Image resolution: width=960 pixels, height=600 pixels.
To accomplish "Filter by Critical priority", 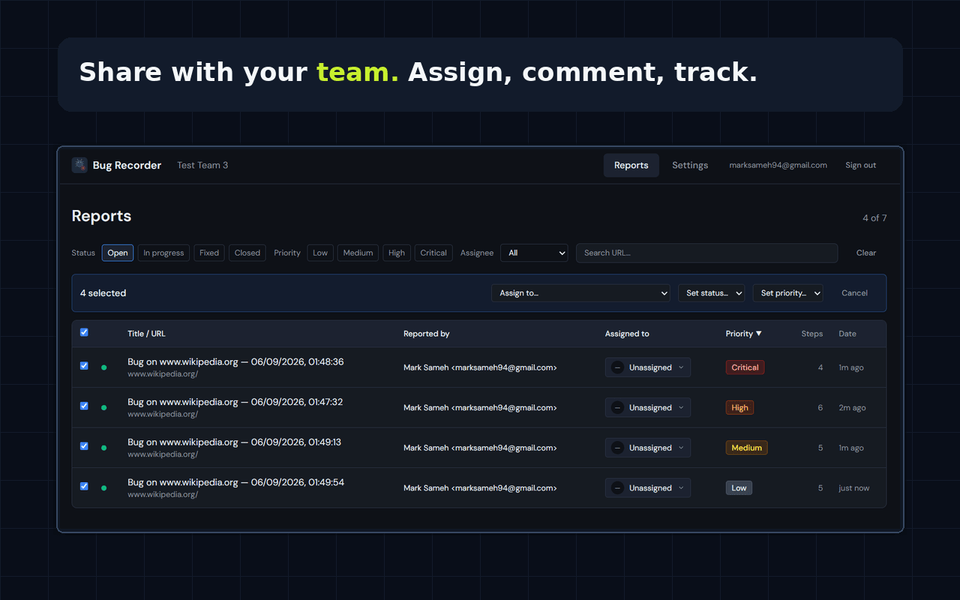I will tap(433, 253).
